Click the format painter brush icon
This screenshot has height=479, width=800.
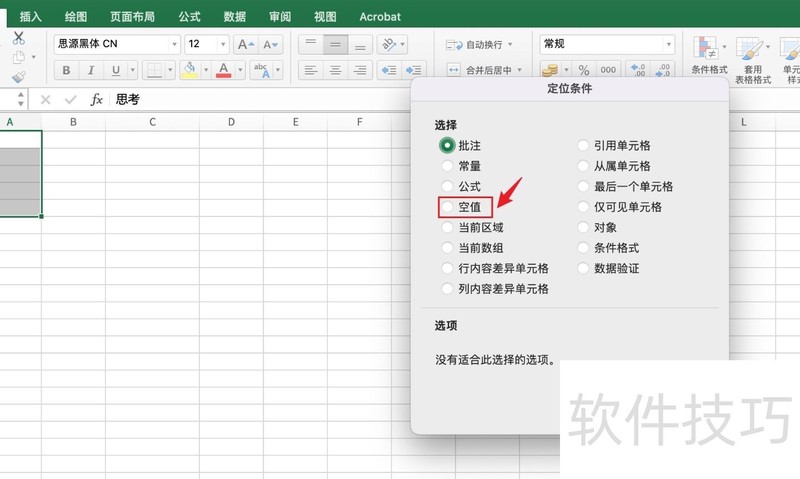click(18, 77)
